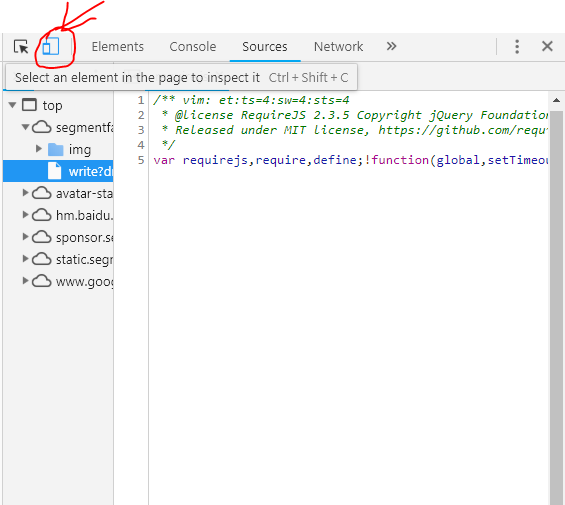Switch to the Console tab
The width and height of the screenshot is (565, 505).
coord(193,46)
